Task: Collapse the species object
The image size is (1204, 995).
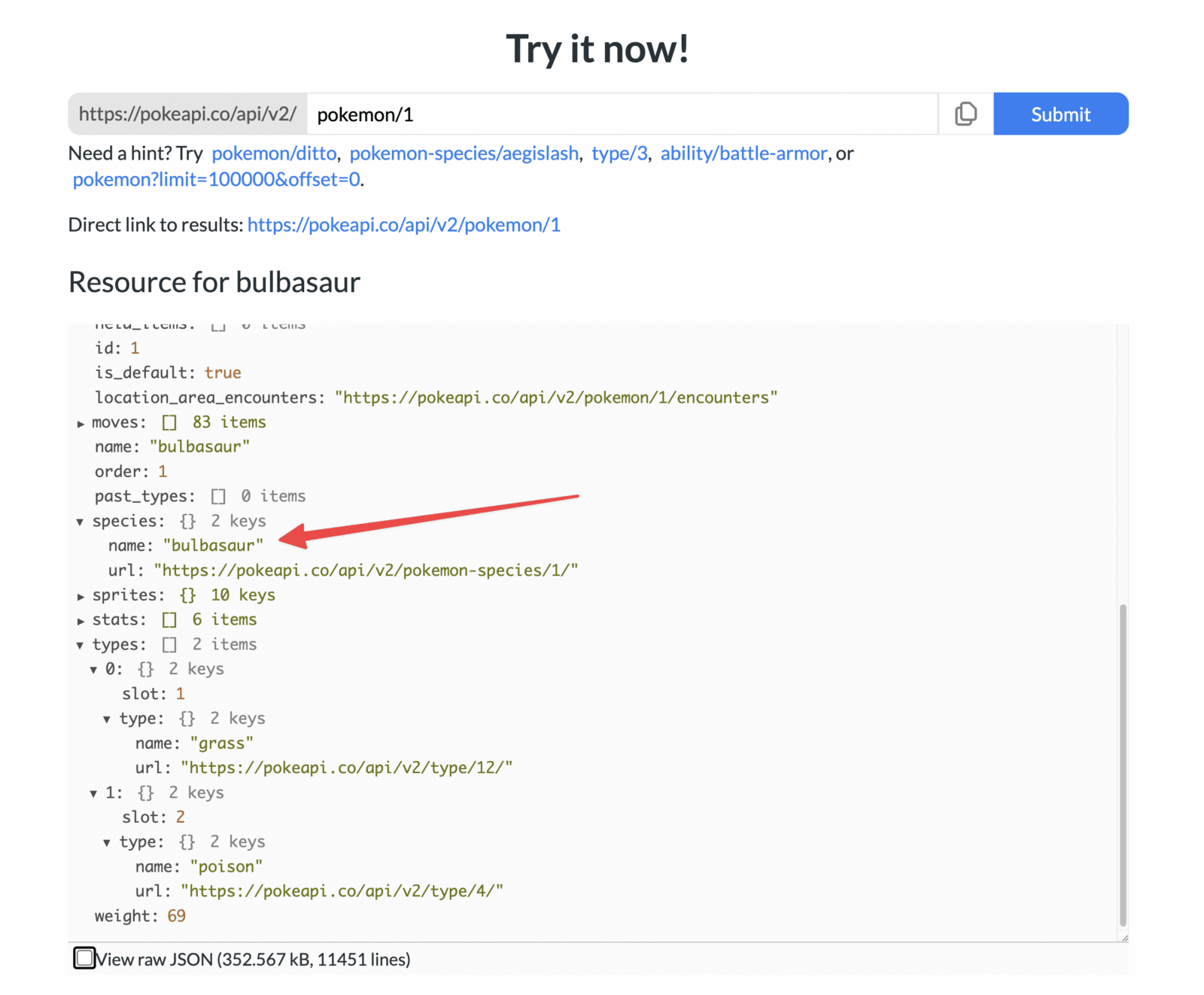Action: click(x=81, y=521)
